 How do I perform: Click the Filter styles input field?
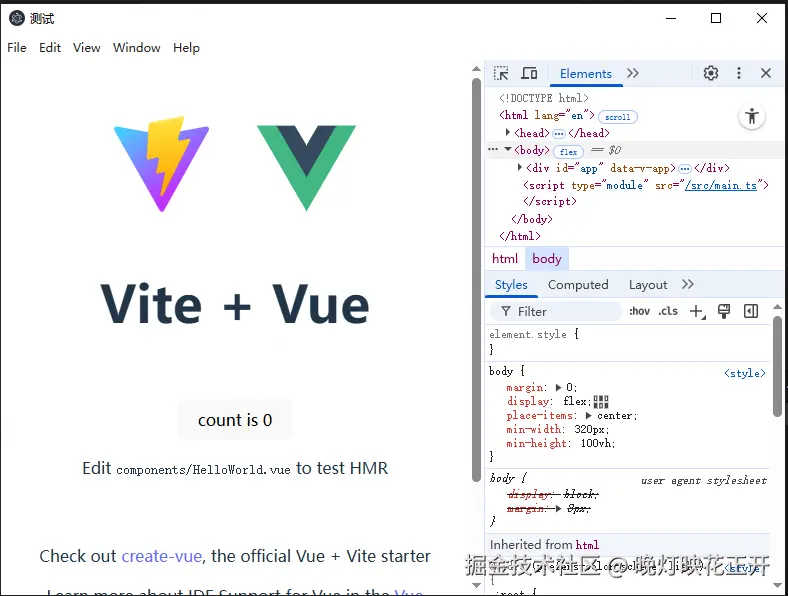556,312
